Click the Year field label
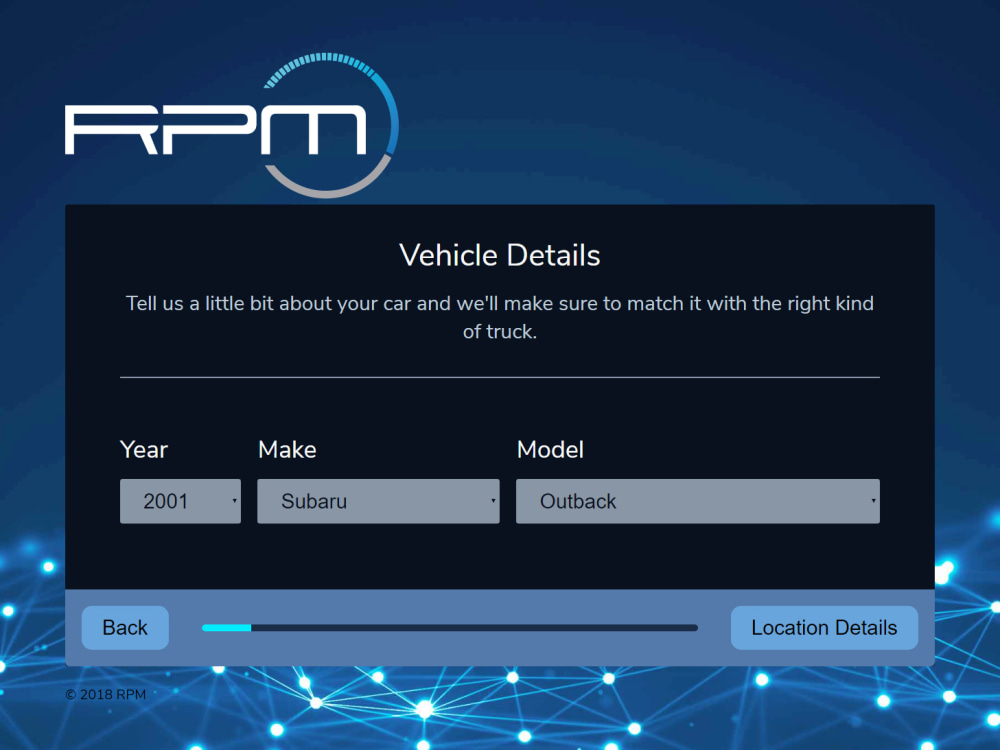Image resolution: width=1000 pixels, height=750 pixels. [144, 450]
